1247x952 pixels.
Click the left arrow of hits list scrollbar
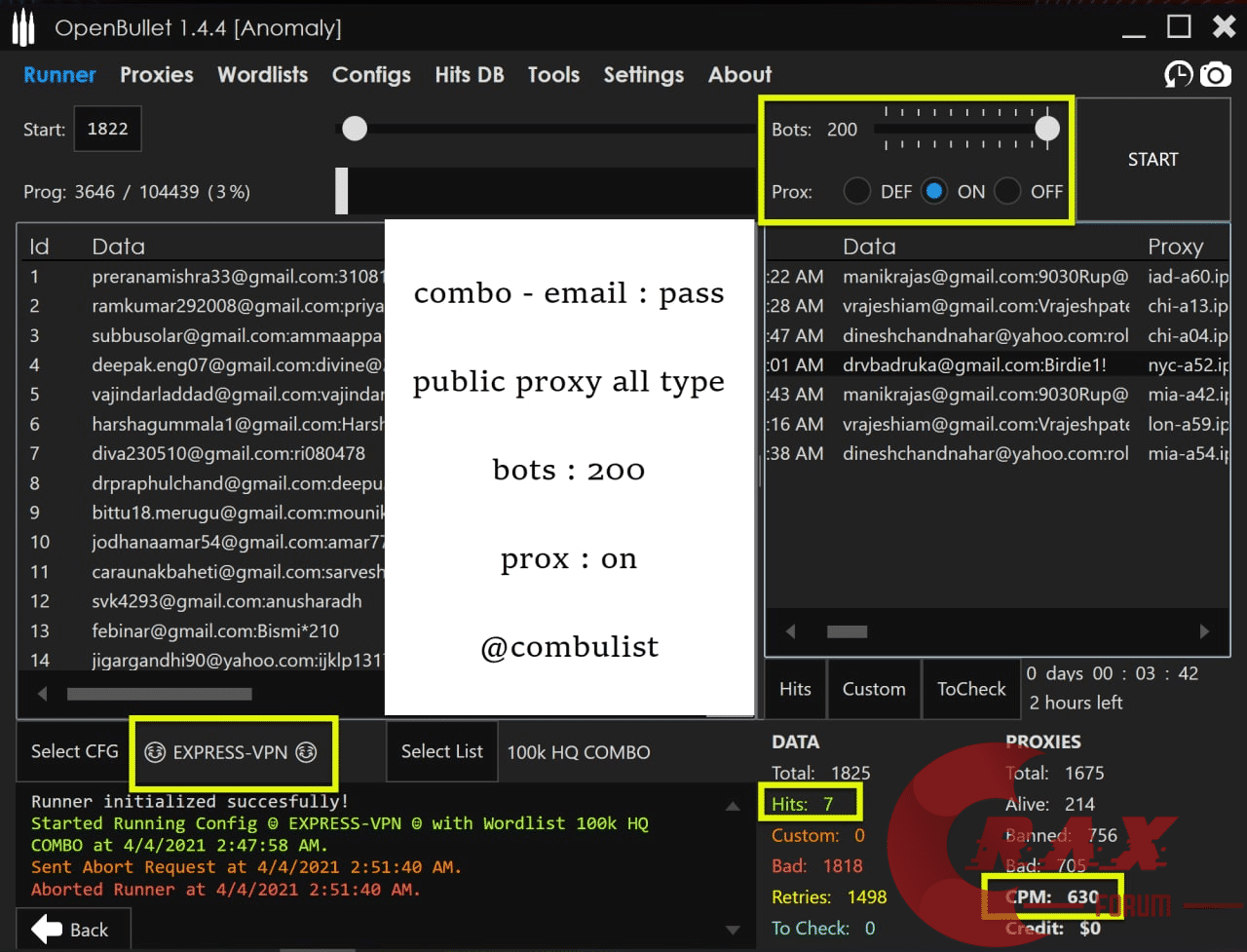pos(790,631)
